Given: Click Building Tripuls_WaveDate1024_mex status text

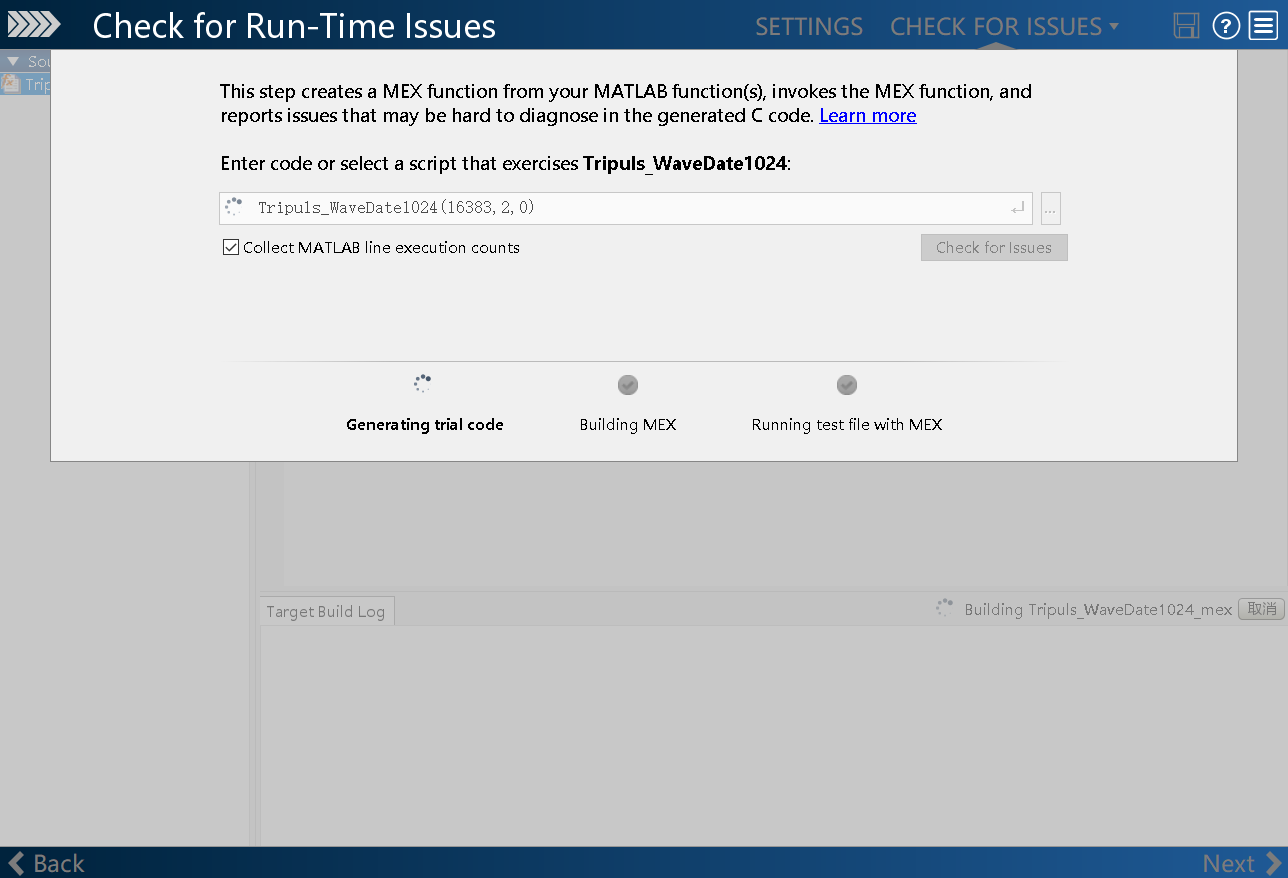Looking at the screenshot, I should click(1098, 609).
